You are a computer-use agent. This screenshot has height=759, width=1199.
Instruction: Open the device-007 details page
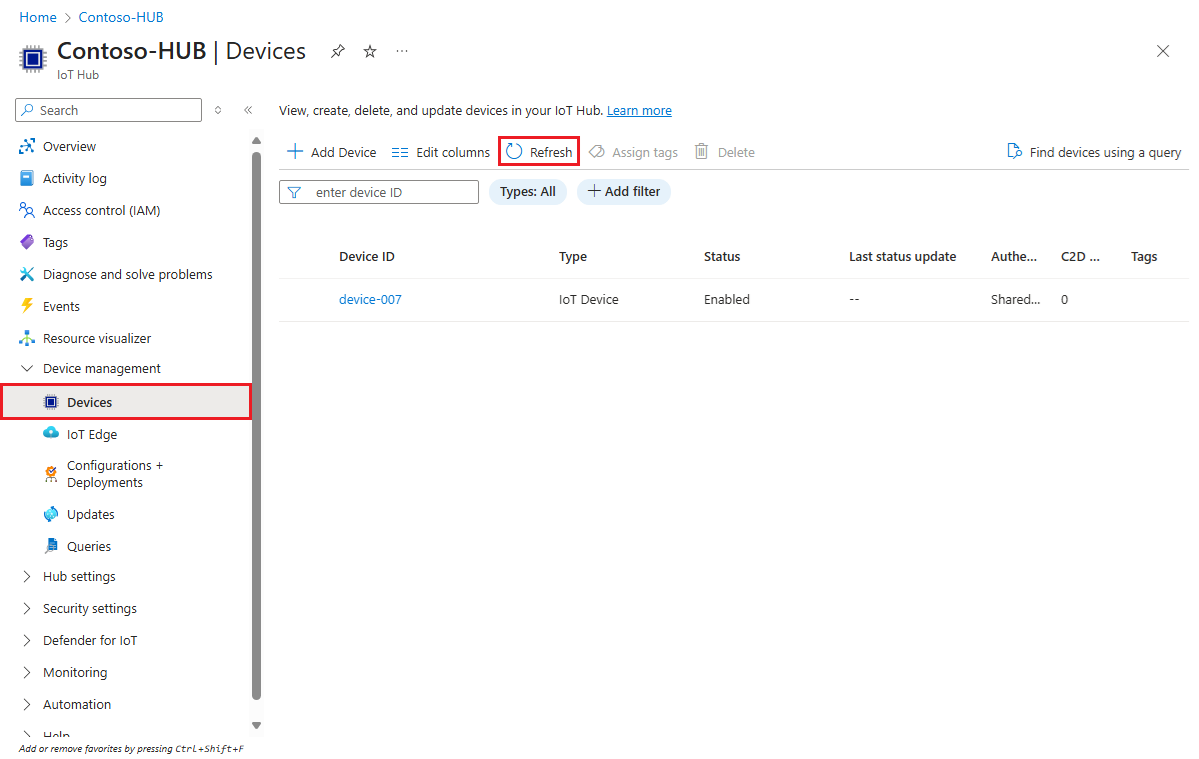click(370, 299)
